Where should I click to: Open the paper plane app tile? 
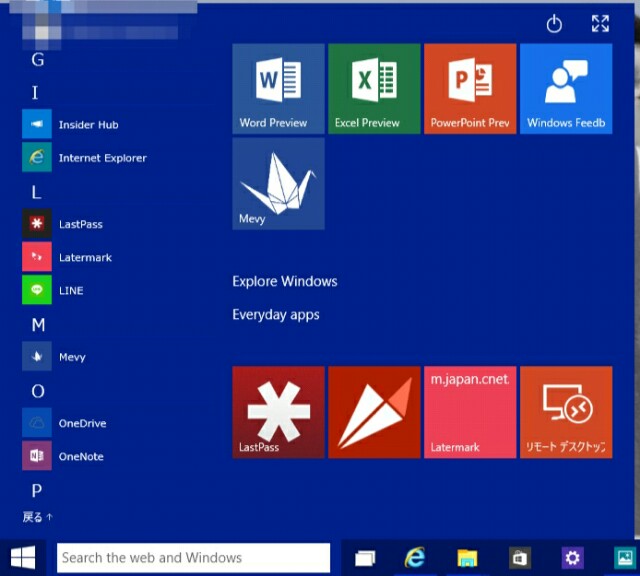coord(374,412)
